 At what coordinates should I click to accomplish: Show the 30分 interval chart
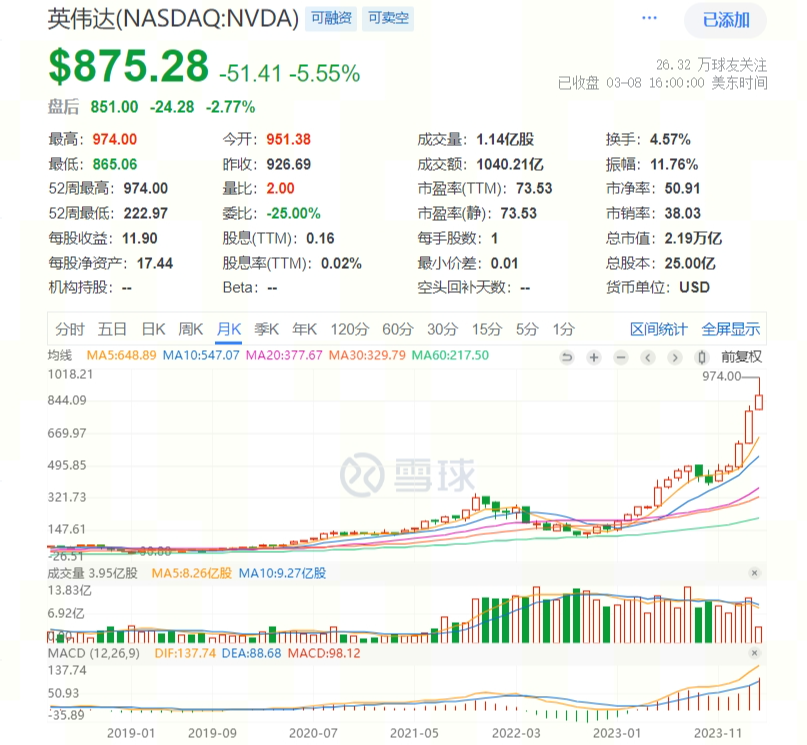point(443,329)
